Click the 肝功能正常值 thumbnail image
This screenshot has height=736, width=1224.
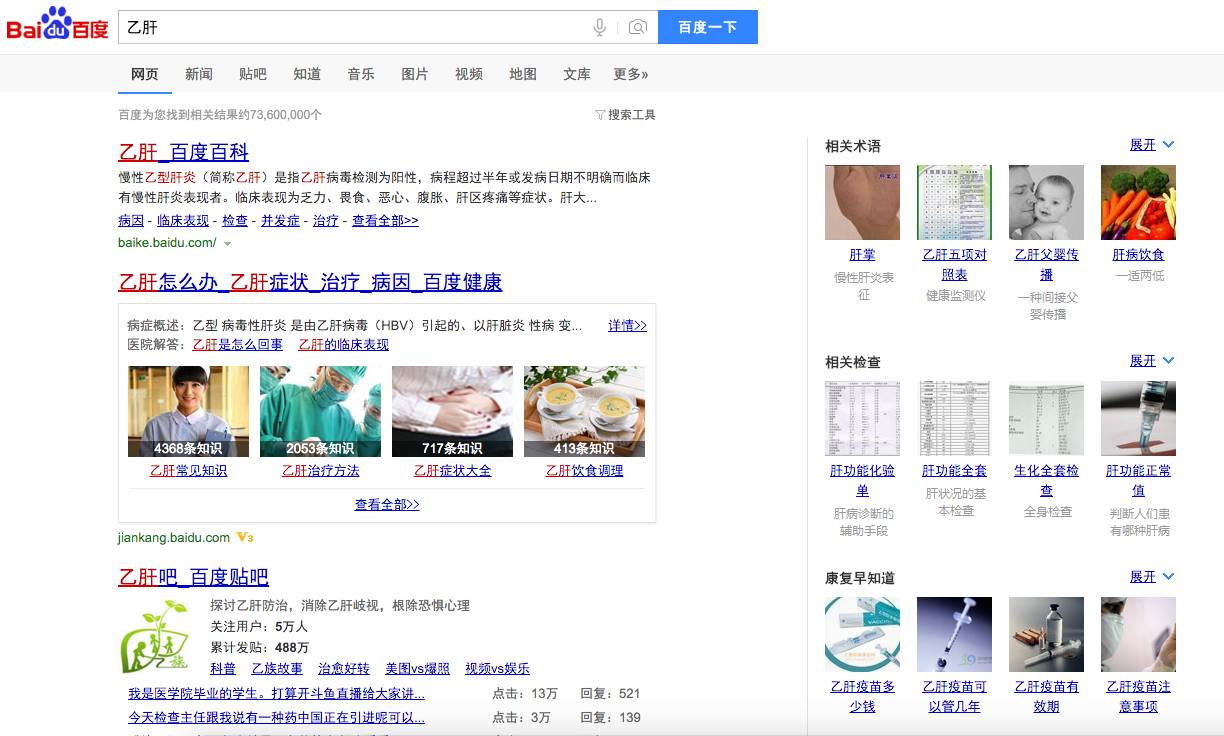(1138, 418)
